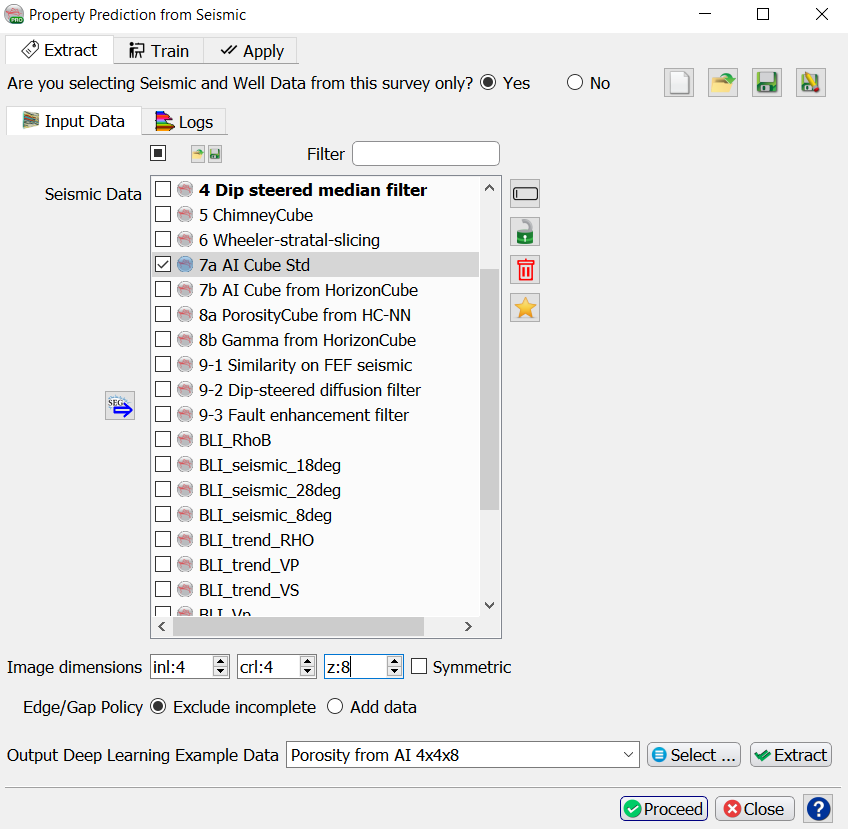Click the red trash can icon
Screen dimensions: 848x829
pos(525,269)
